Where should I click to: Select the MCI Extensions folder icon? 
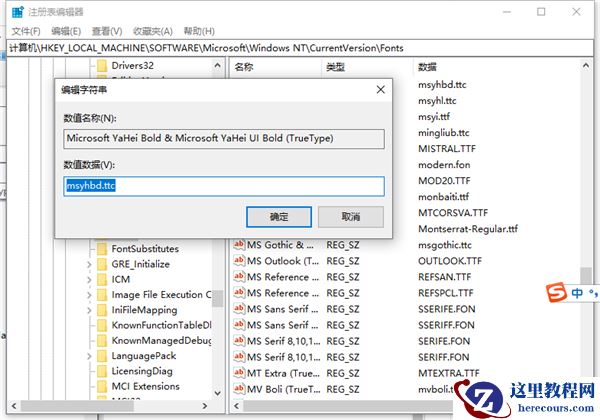point(102,387)
